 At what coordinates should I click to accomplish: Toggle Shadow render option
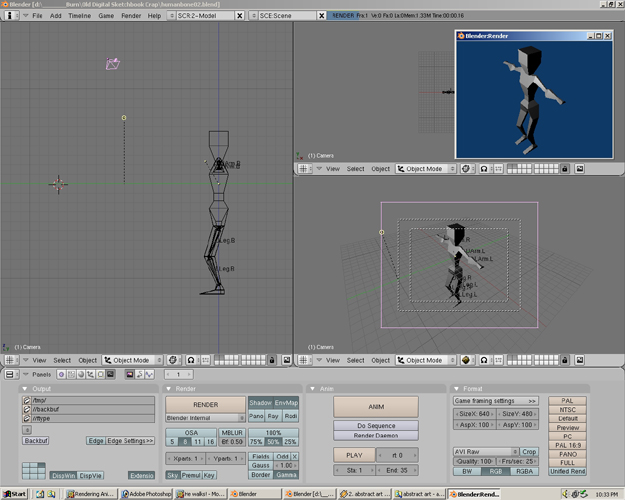coord(261,403)
